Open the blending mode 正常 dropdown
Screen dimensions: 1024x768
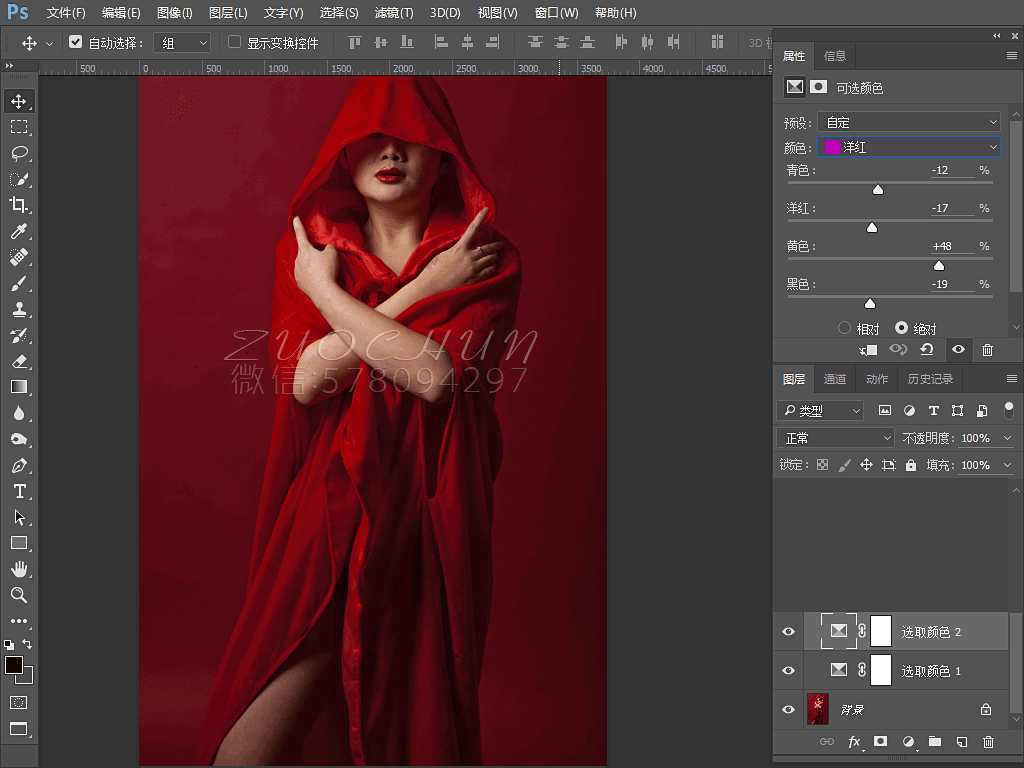click(x=835, y=437)
